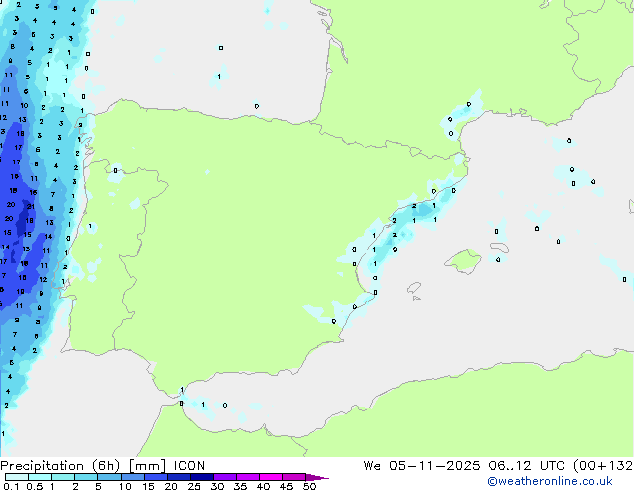Screen dimensions: 634x490
Task: Click the '50' legend scale label
Action: (310, 486)
